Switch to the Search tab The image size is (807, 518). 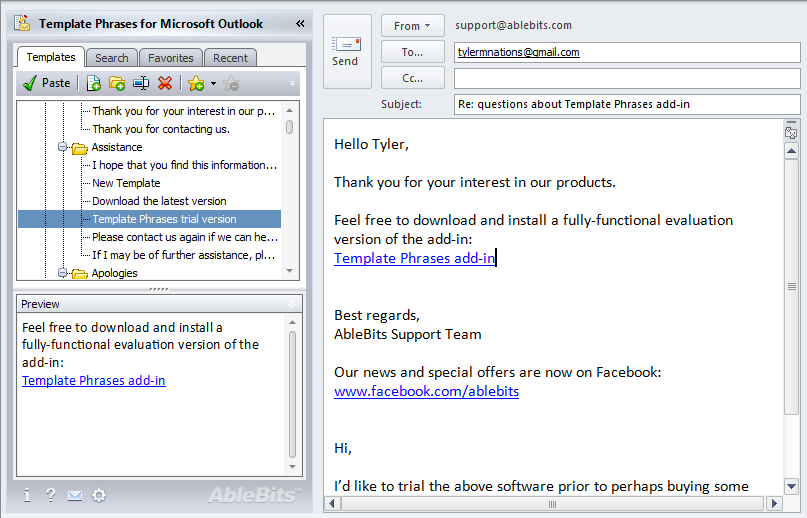click(x=112, y=58)
